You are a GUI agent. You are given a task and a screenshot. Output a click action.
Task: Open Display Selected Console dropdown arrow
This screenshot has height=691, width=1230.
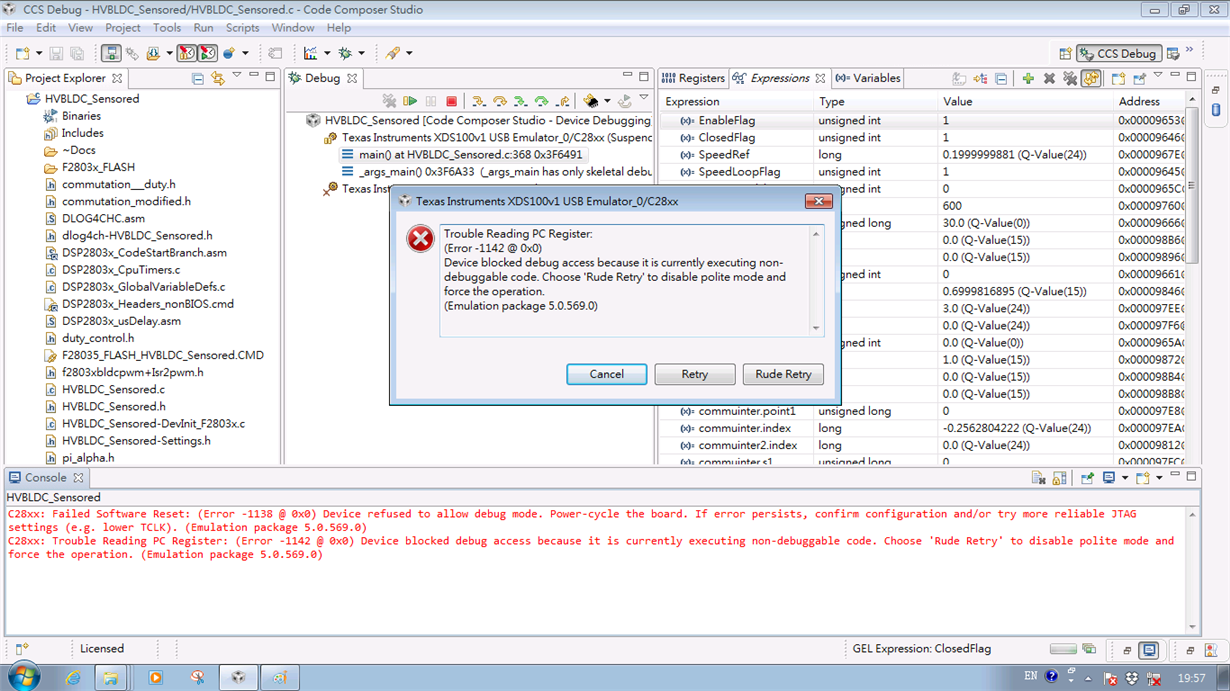1124,479
